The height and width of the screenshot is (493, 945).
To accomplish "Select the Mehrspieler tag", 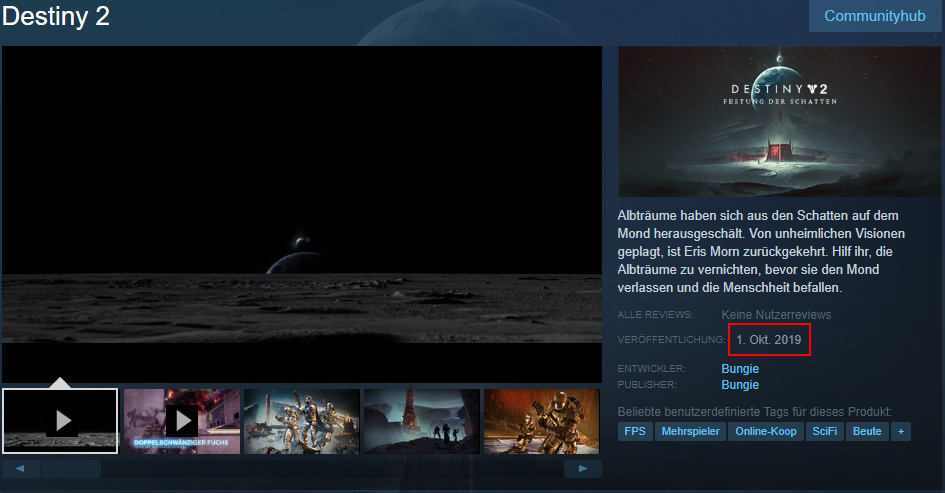I will click(691, 432).
